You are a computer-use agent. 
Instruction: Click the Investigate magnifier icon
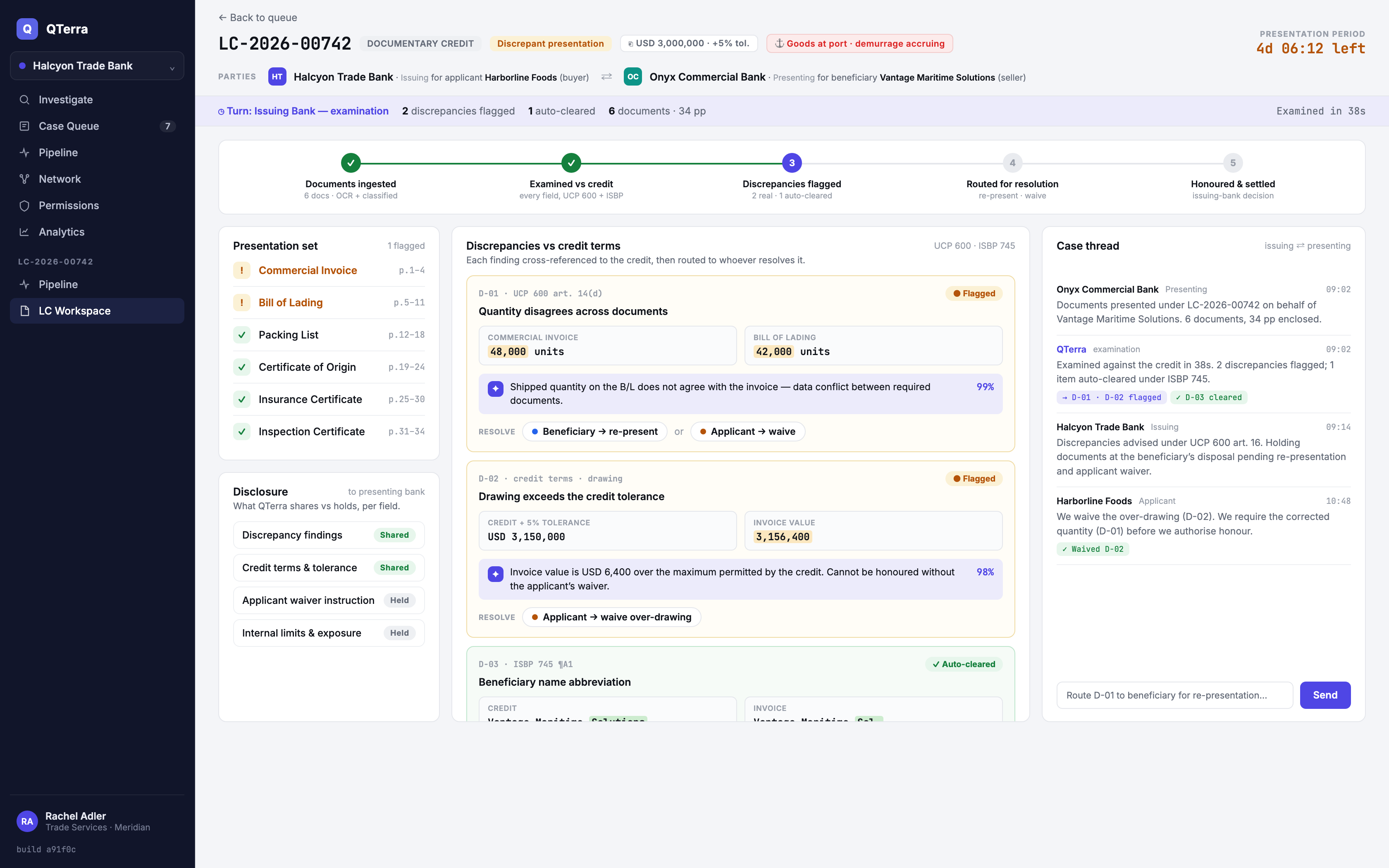24,100
